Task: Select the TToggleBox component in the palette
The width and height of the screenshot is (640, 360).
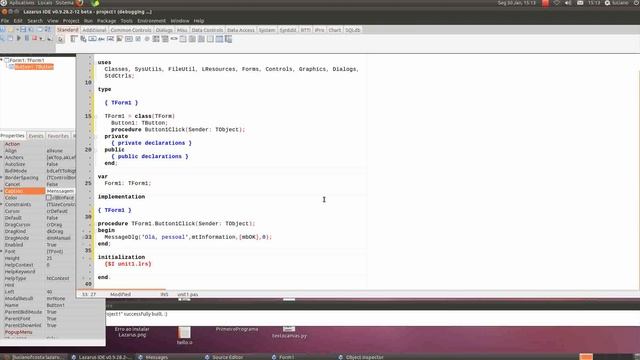Action: coord(129,39)
